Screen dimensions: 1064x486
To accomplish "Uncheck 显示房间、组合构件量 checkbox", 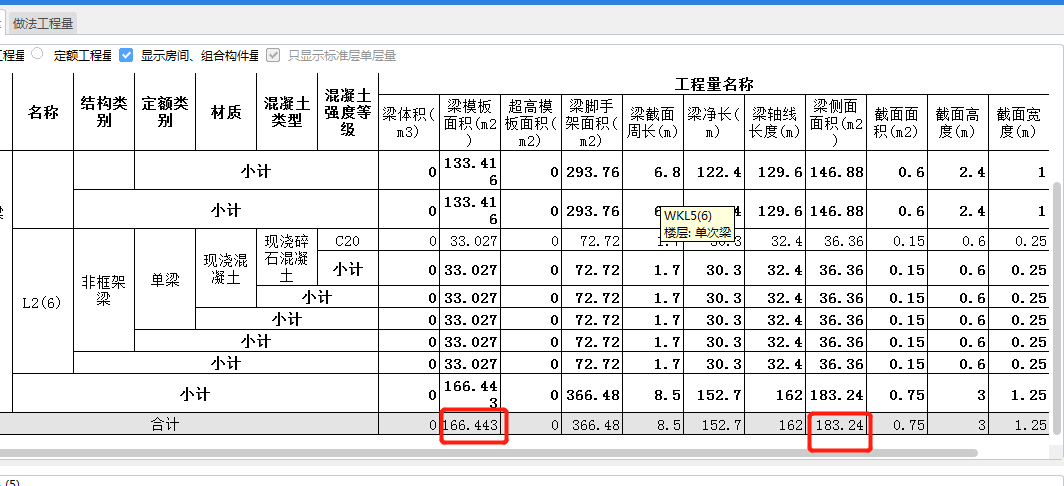I will [x=126, y=55].
